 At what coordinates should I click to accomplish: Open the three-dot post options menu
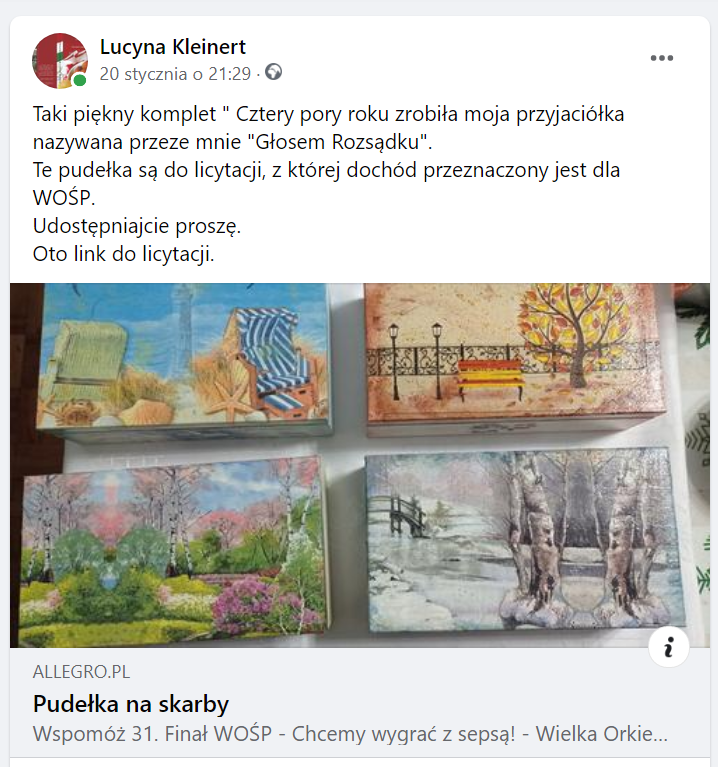point(661,58)
